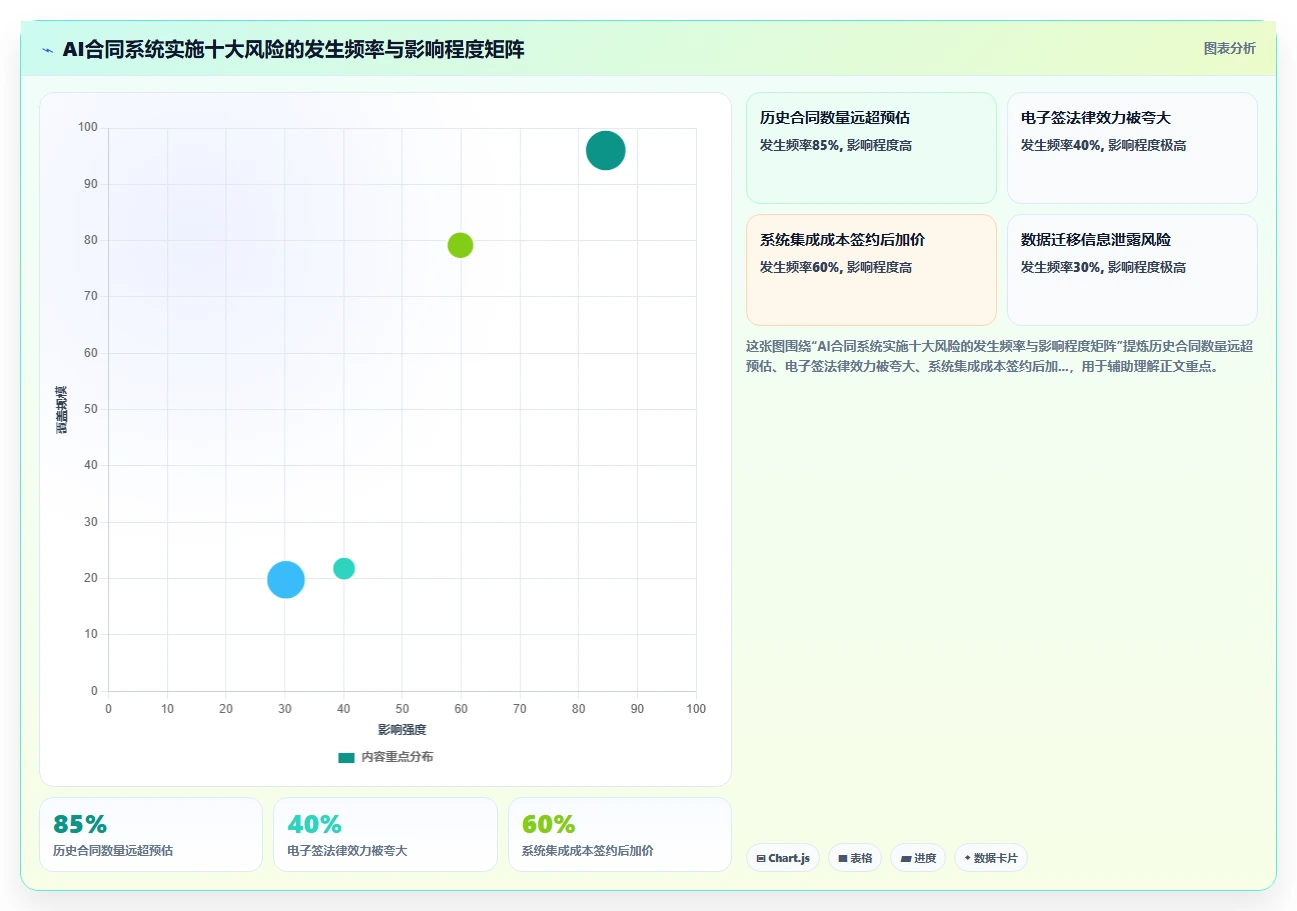Screen dimensions: 1297x911
Task: Select the 40% stat card
Action: point(385,835)
